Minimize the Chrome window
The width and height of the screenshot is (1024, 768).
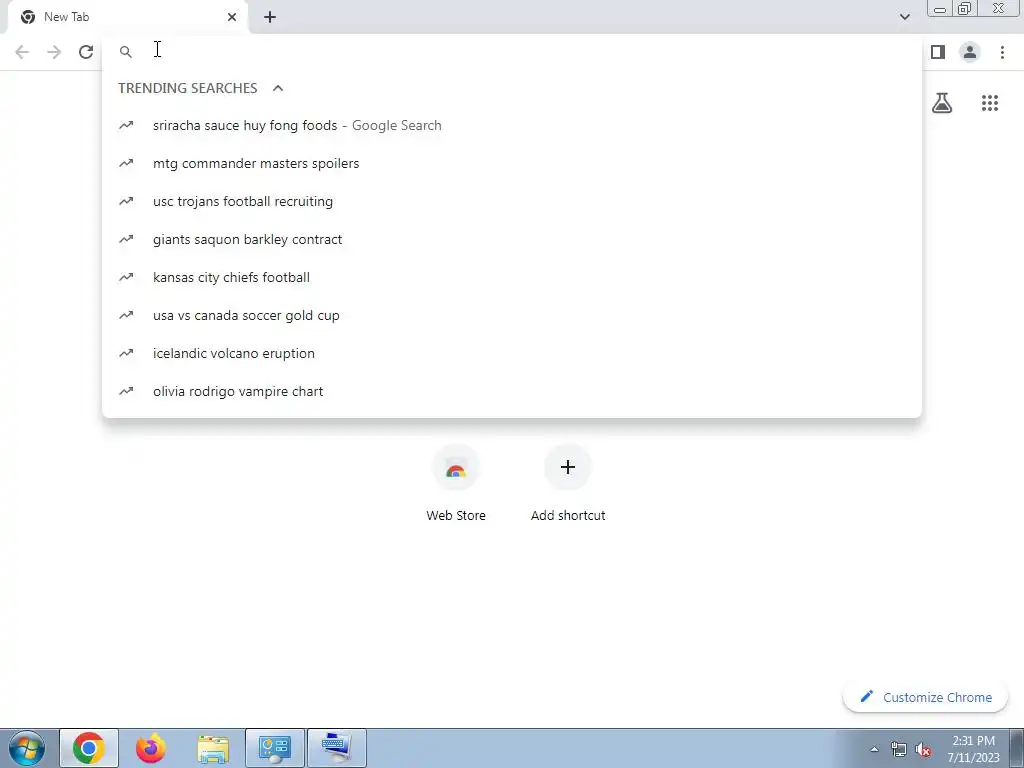(x=940, y=9)
